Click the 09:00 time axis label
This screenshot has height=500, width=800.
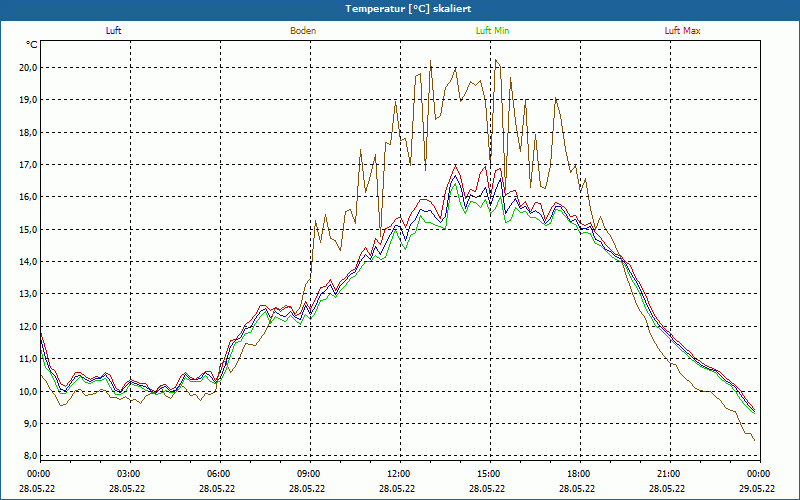[307, 474]
